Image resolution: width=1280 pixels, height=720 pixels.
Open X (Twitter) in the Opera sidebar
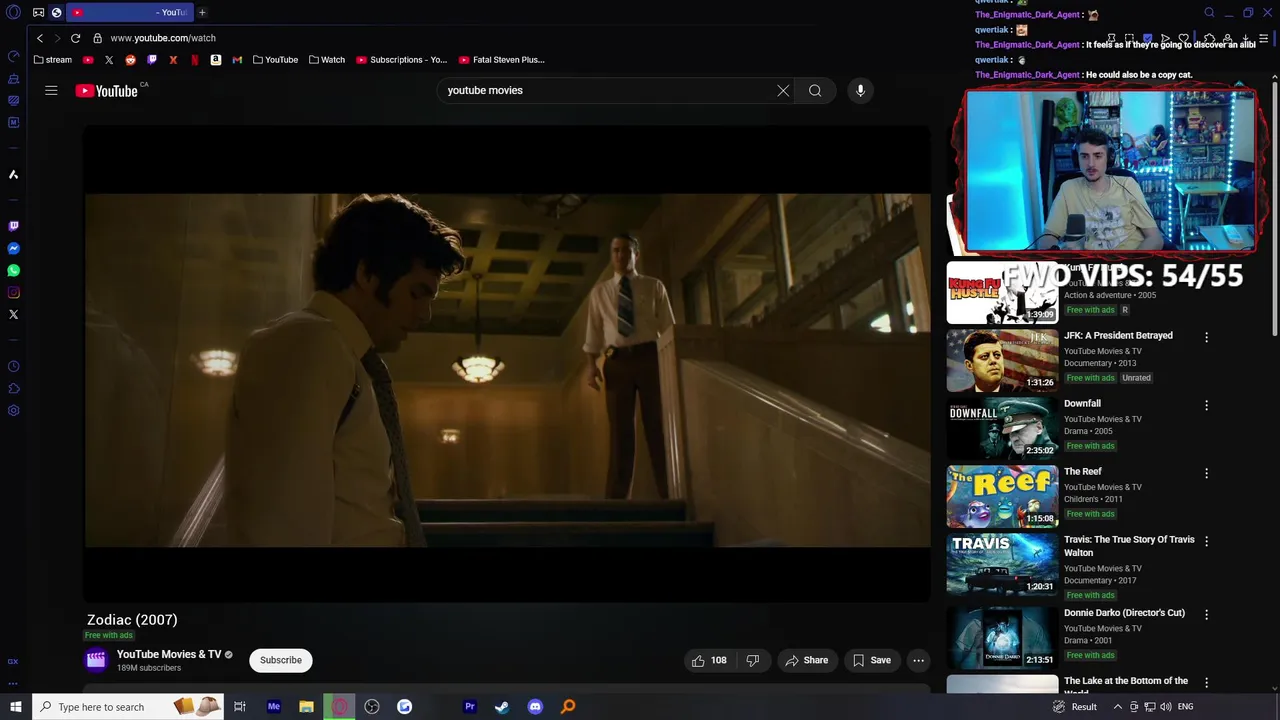pyautogui.click(x=13, y=314)
